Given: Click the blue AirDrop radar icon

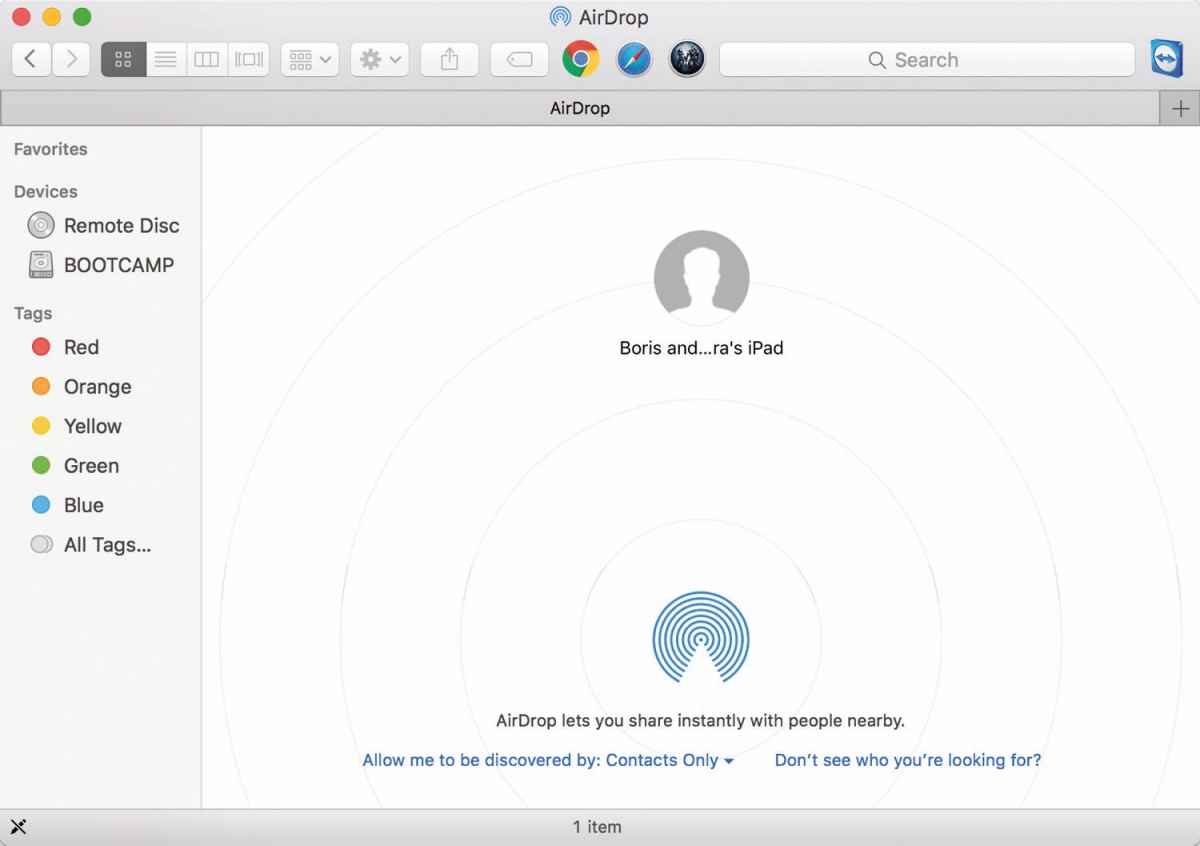Looking at the screenshot, I should pyautogui.click(x=701, y=636).
